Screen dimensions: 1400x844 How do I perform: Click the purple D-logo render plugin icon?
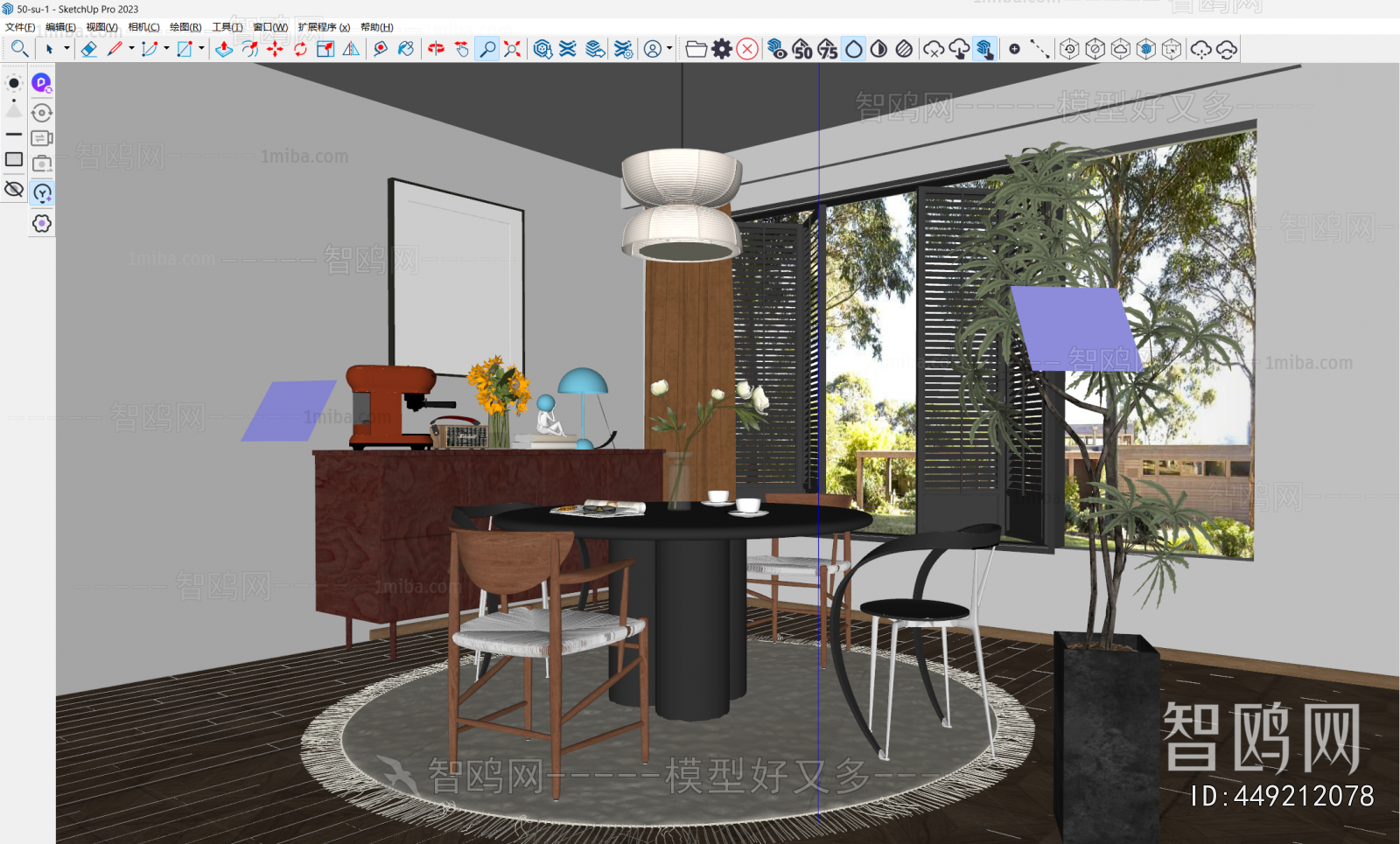tap(41, 83)
